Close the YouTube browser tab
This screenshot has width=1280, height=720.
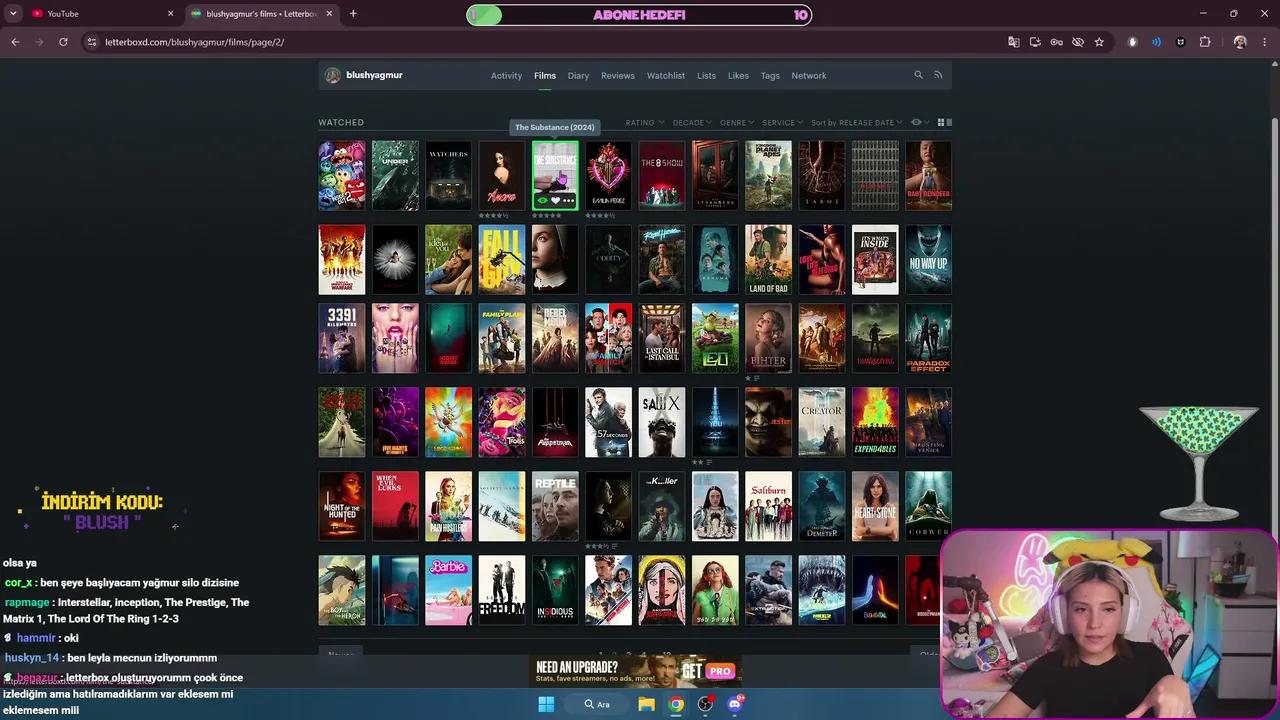point(170,14)
